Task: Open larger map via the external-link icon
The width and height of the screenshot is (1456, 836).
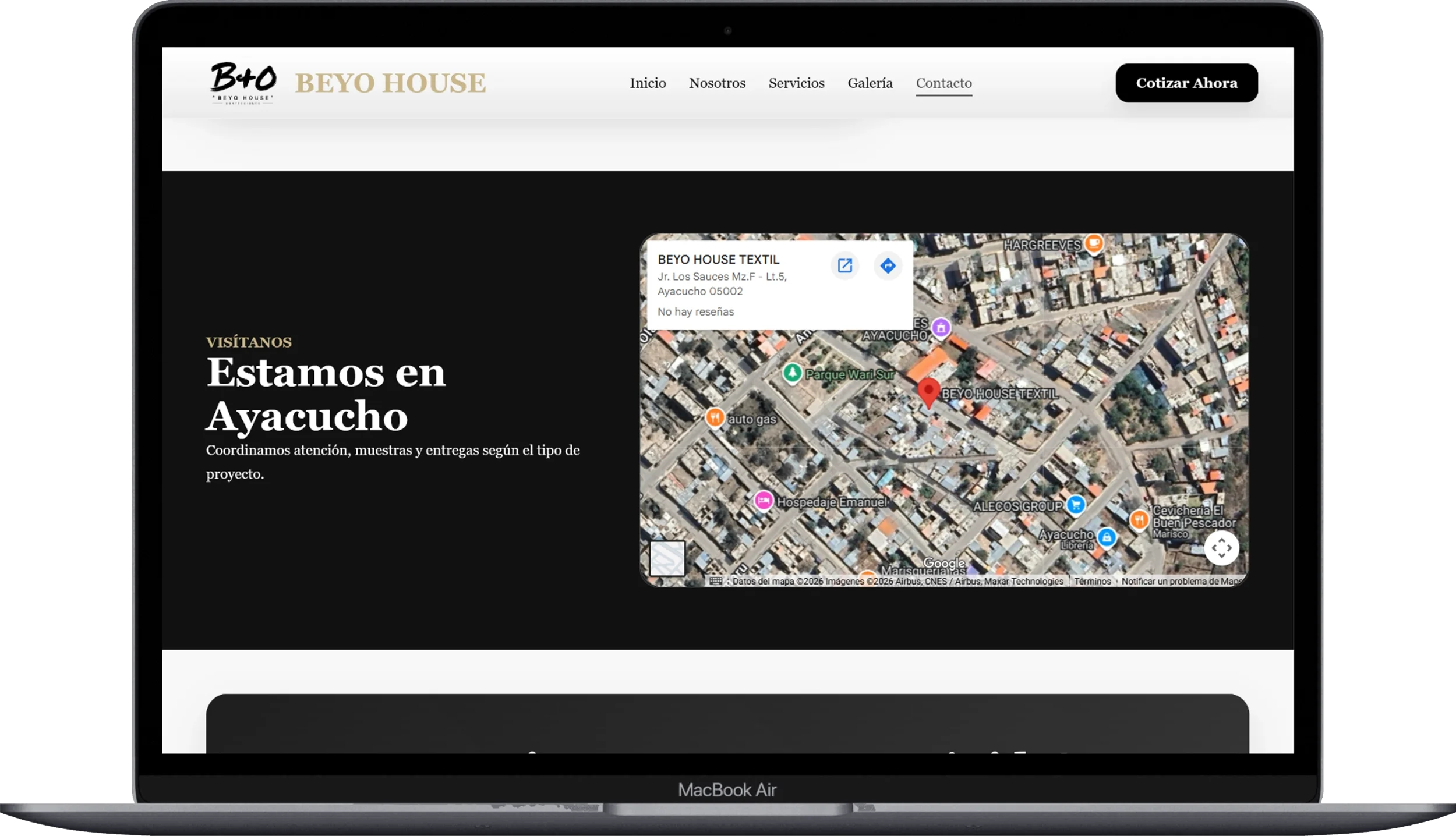Action: click(844, 266)
